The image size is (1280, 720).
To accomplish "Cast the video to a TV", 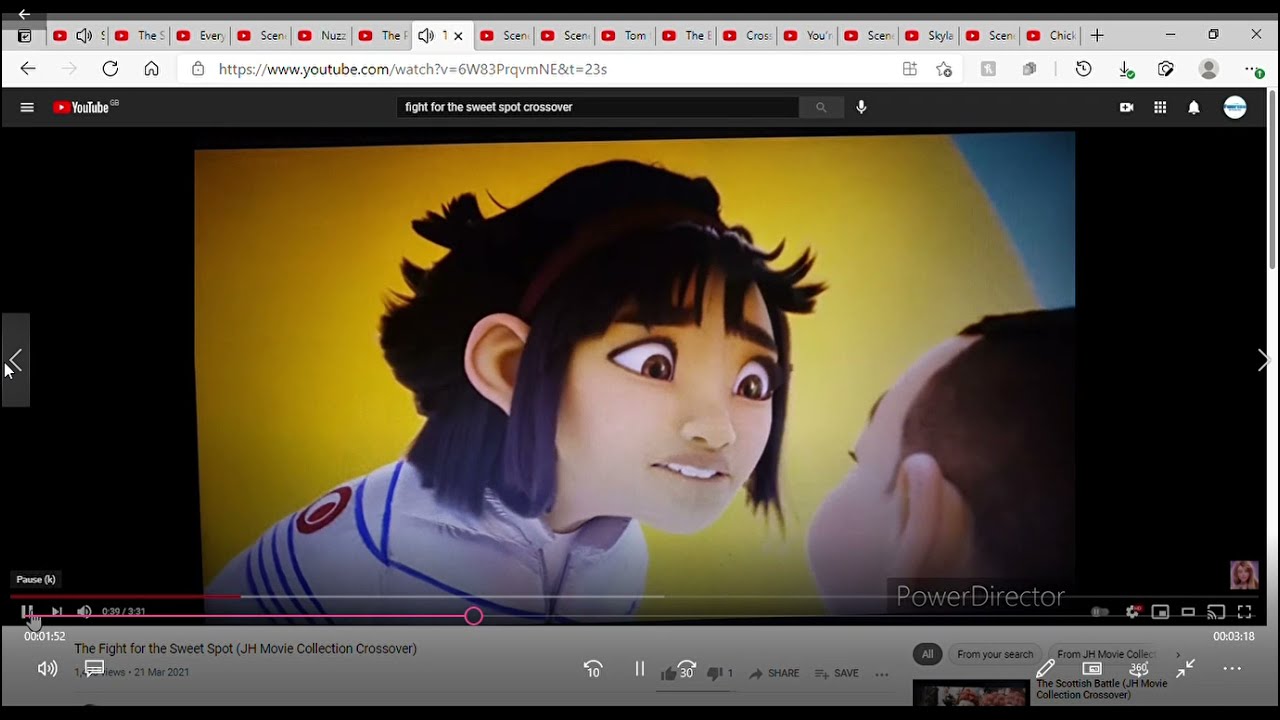I will [1216, 612].
